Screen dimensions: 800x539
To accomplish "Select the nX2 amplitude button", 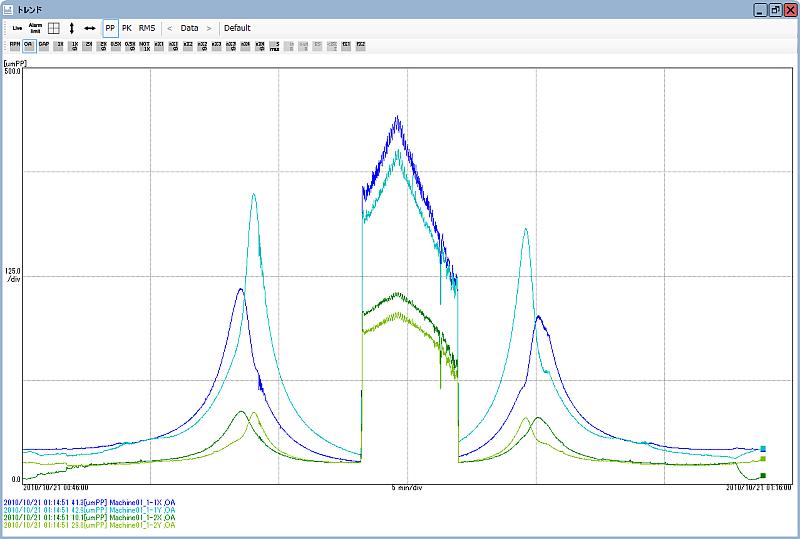I will pos(188,46).
